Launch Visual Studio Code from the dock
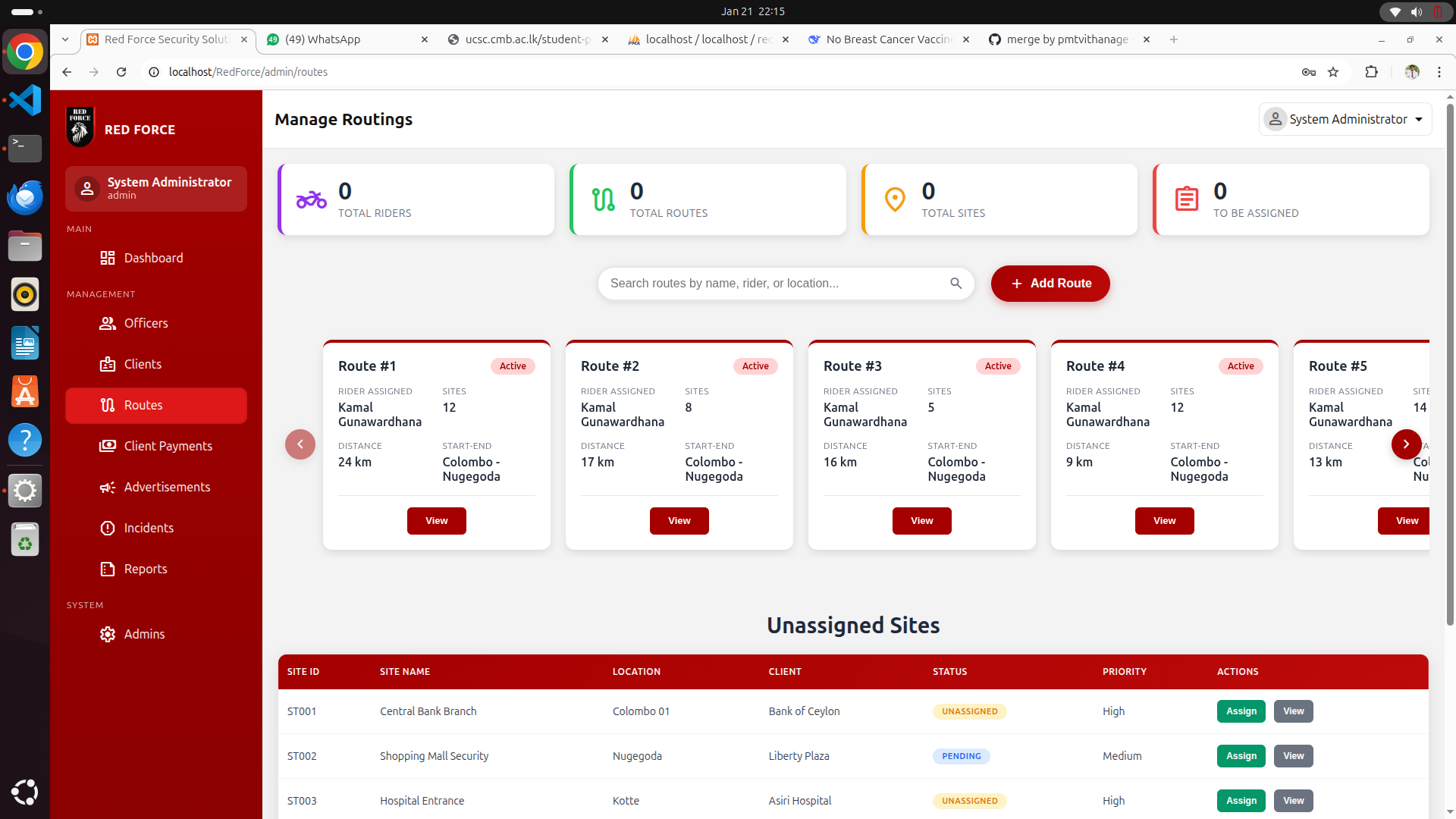 tap(24, 100)
